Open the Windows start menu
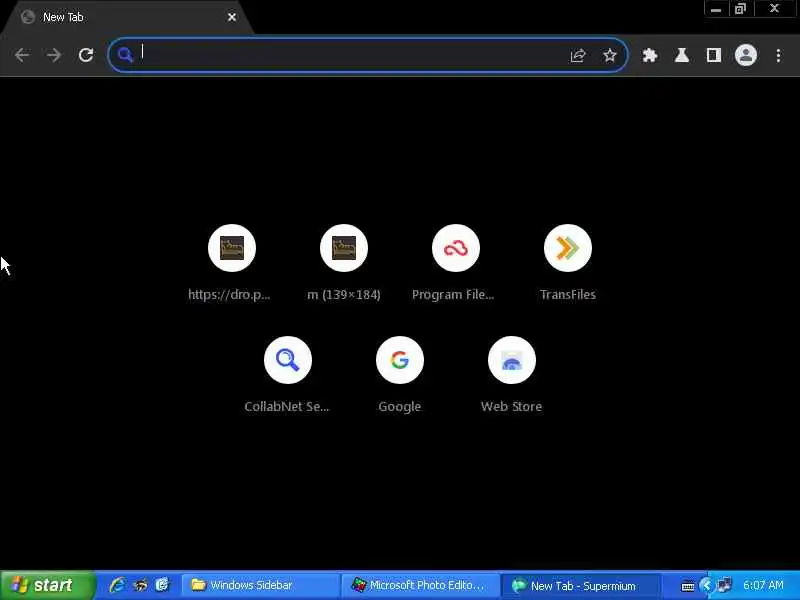This screenshot has height=600, width=800. (x=47, y=585)
